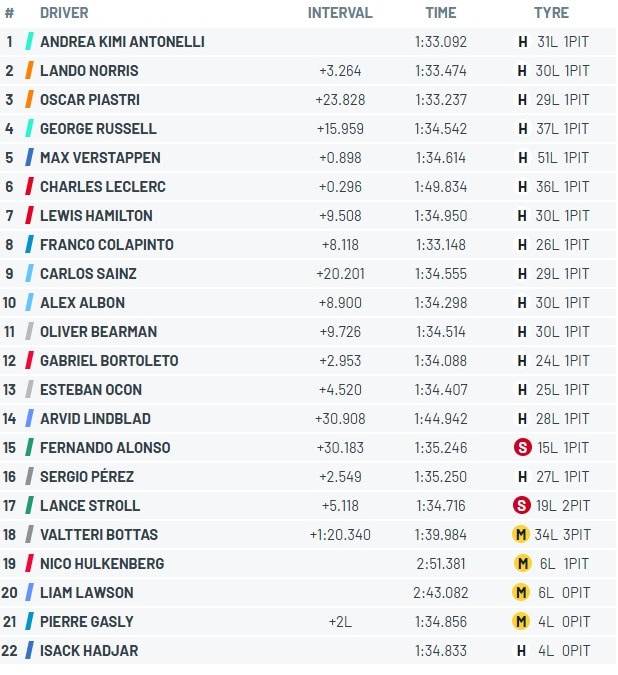Click the orange team color bar beside Oscar Piastri
Screen dimensions: 618x675
point(29,99)
